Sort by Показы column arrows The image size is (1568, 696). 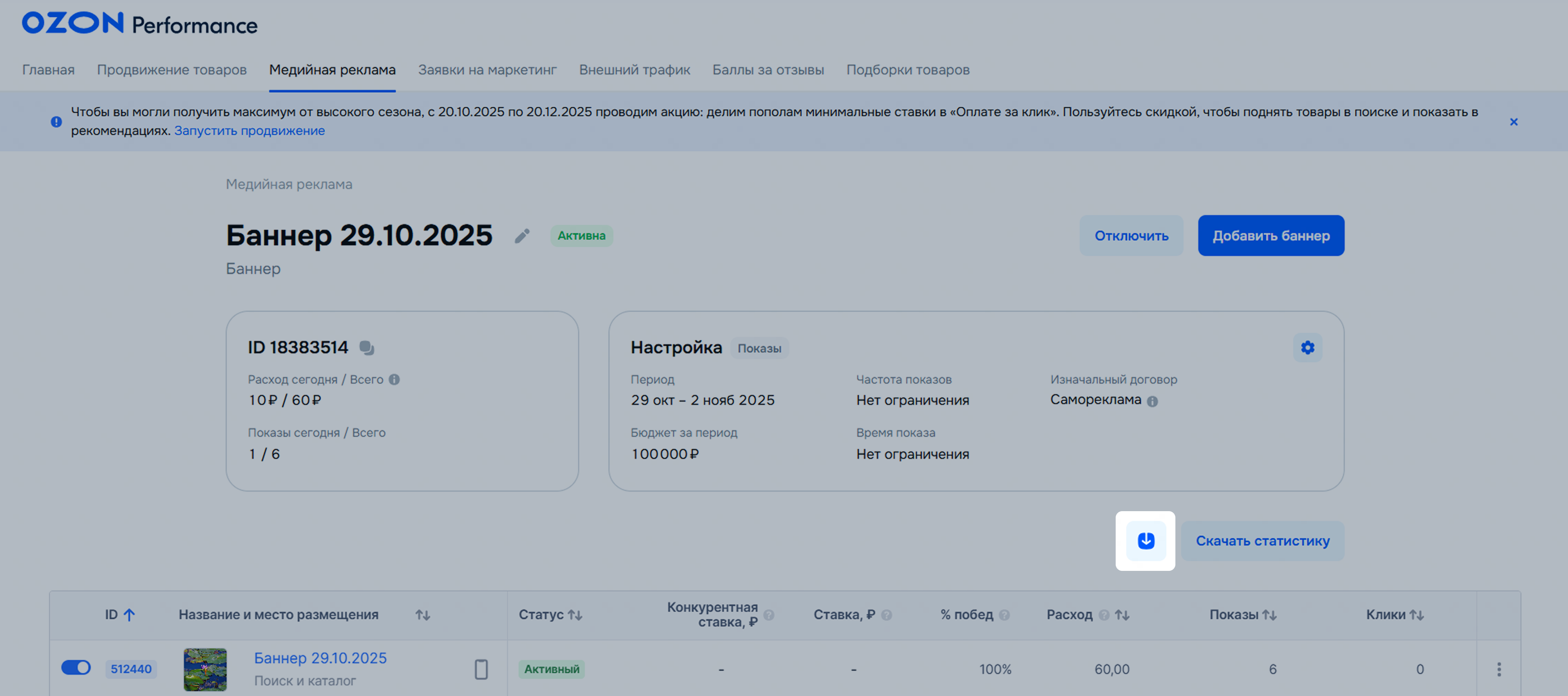1269,615
